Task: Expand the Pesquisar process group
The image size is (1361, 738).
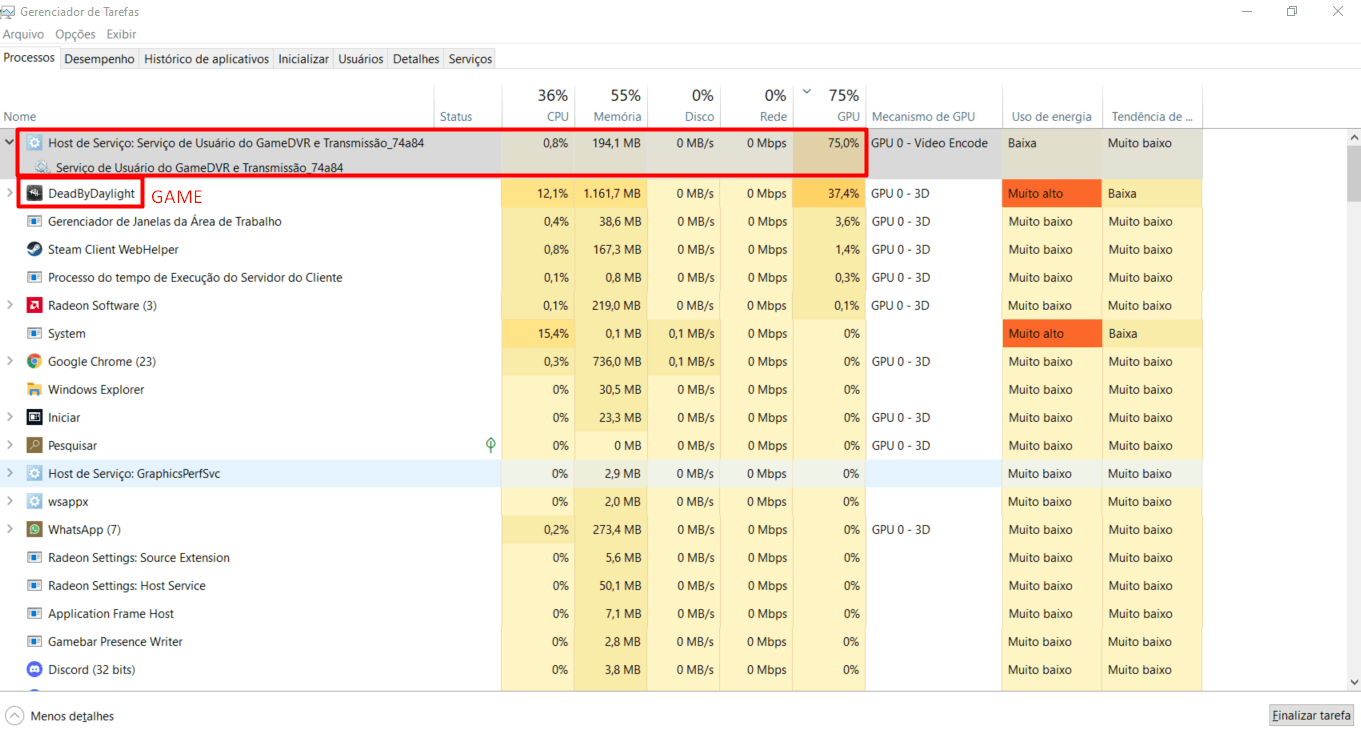Action: click(x=10, y=445)
